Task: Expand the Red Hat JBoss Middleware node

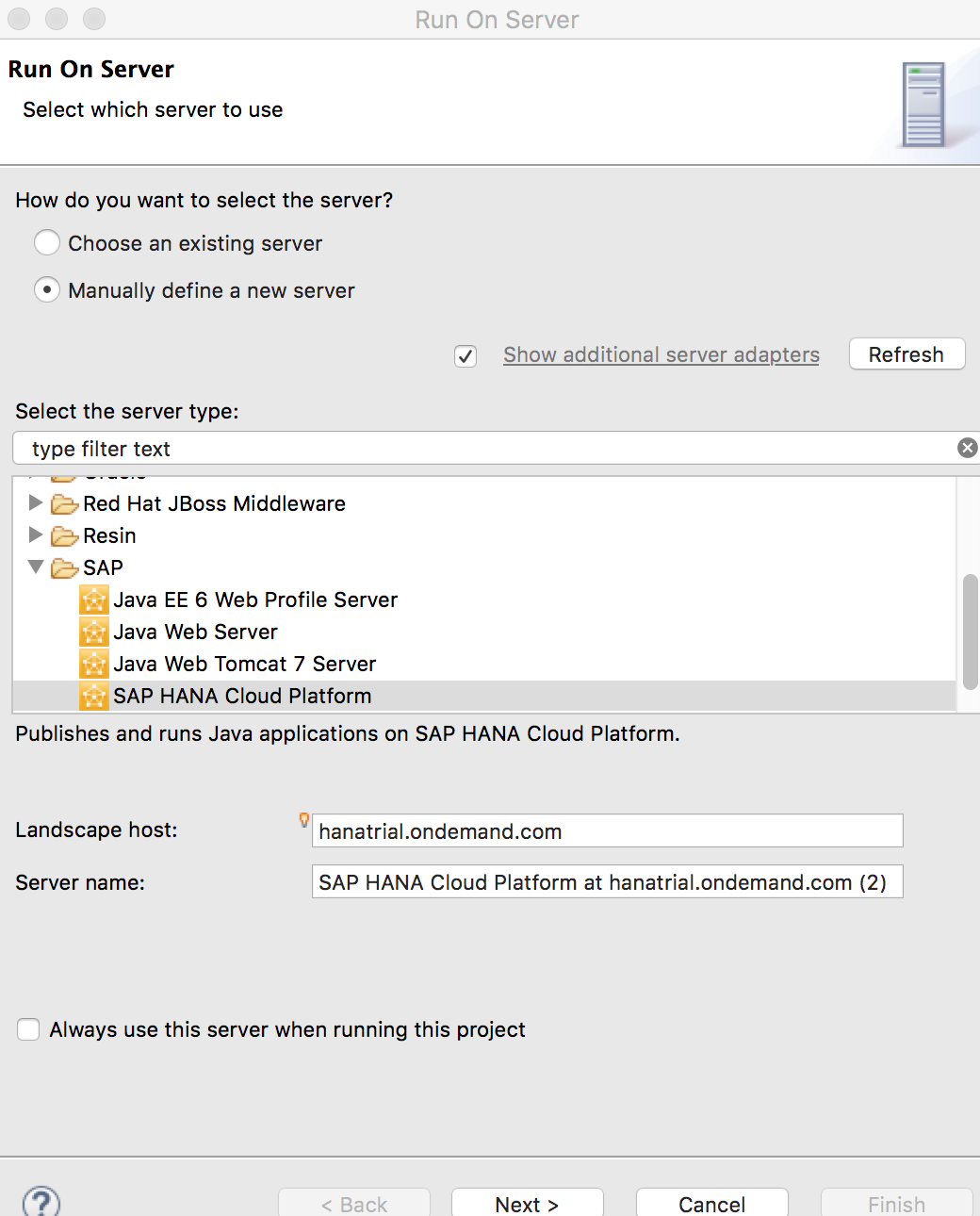Action: (x=36, y=503)
